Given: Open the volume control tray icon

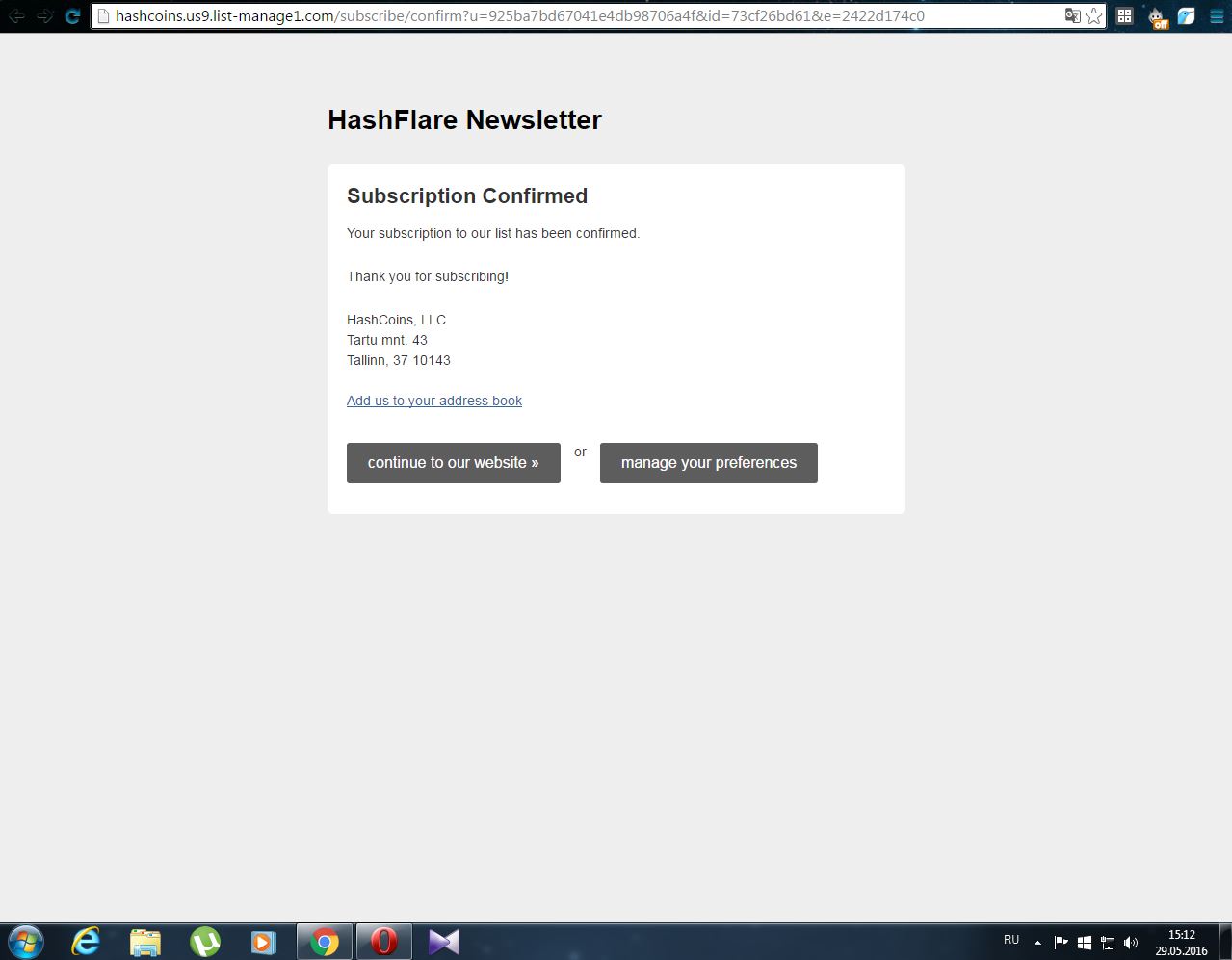Looking at the screenshot, I should click(x=1131, y=943).
